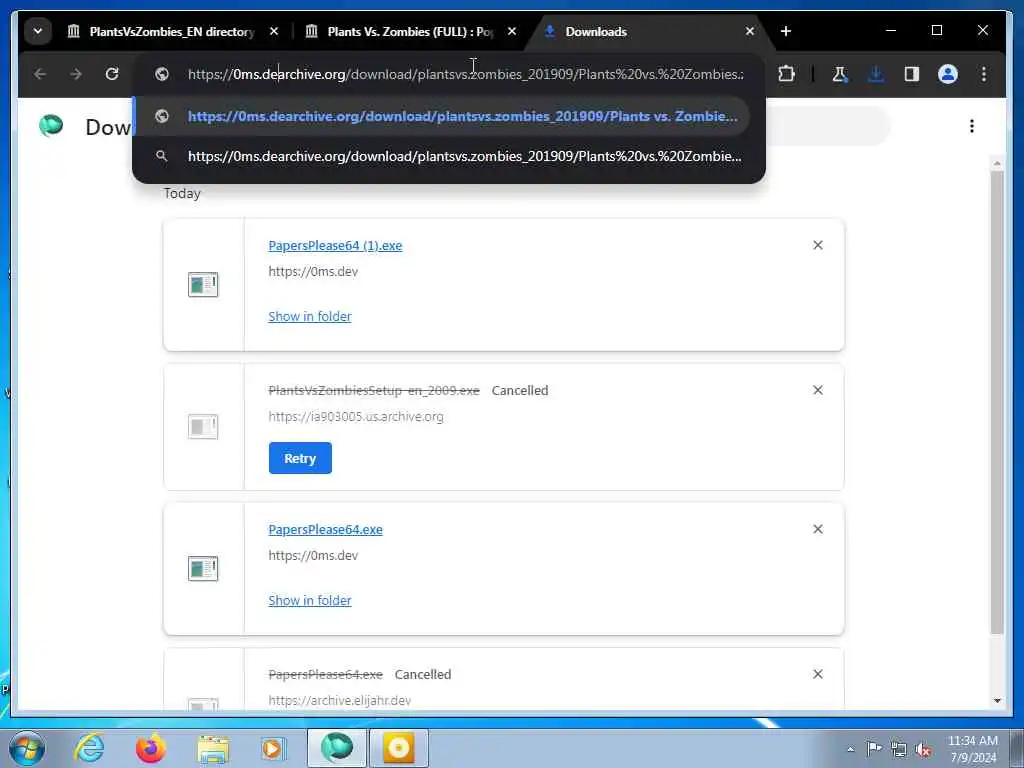Open the downloads toolbar icon
The height and width of the screenshot is (768, 1024).
click(876, 74)
